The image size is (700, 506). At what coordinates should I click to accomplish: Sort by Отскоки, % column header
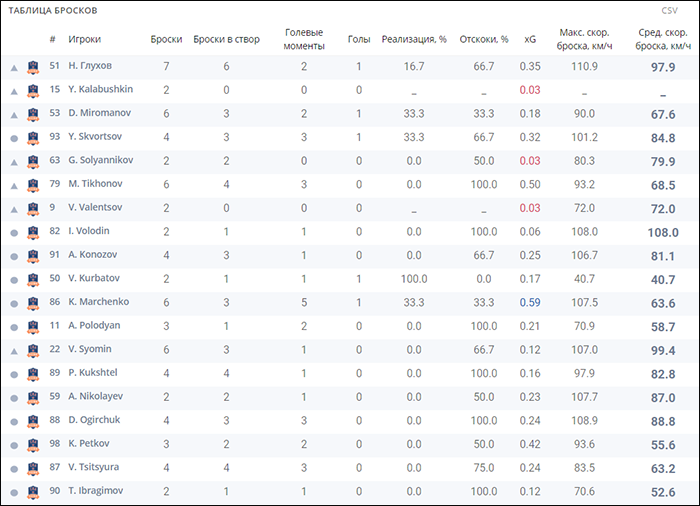pyautogui.click(x=484, y=39)
